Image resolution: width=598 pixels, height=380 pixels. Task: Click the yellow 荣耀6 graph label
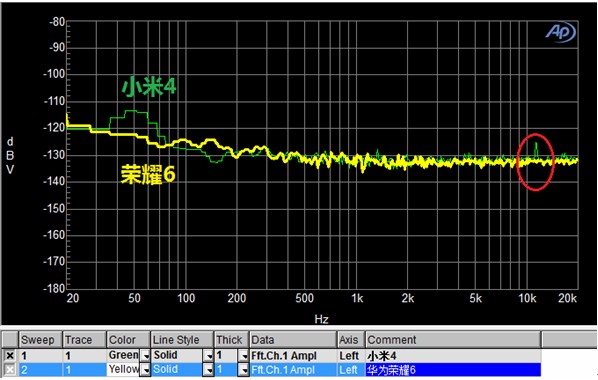click(x=148, y=174)
